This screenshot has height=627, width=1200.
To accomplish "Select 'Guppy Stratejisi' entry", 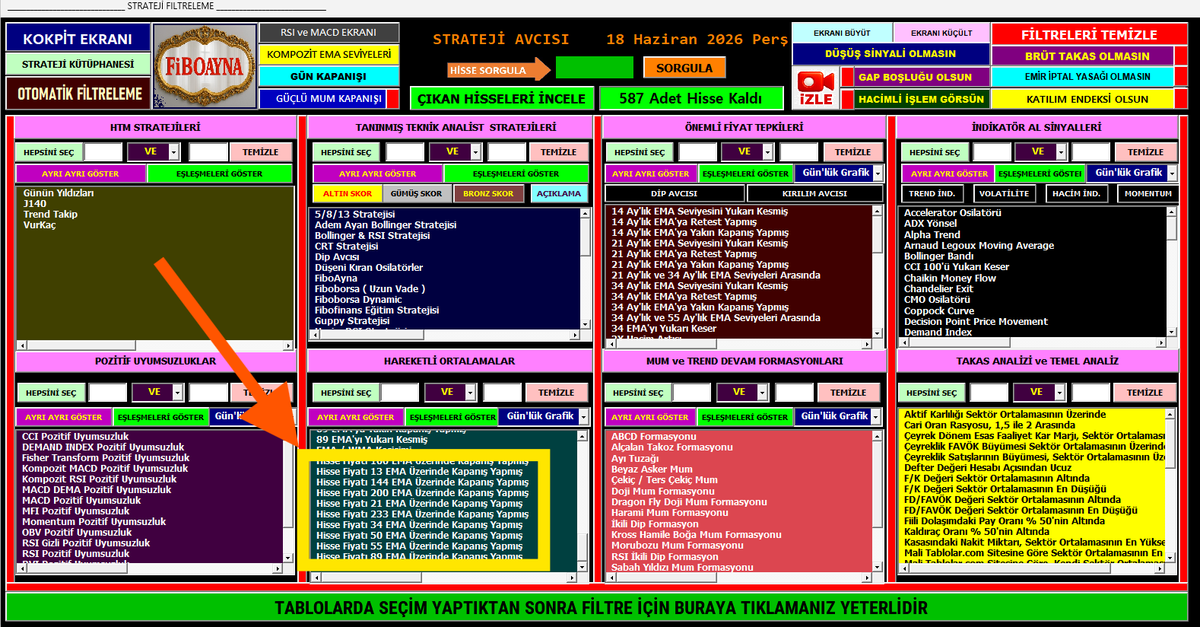I will 352,321.
